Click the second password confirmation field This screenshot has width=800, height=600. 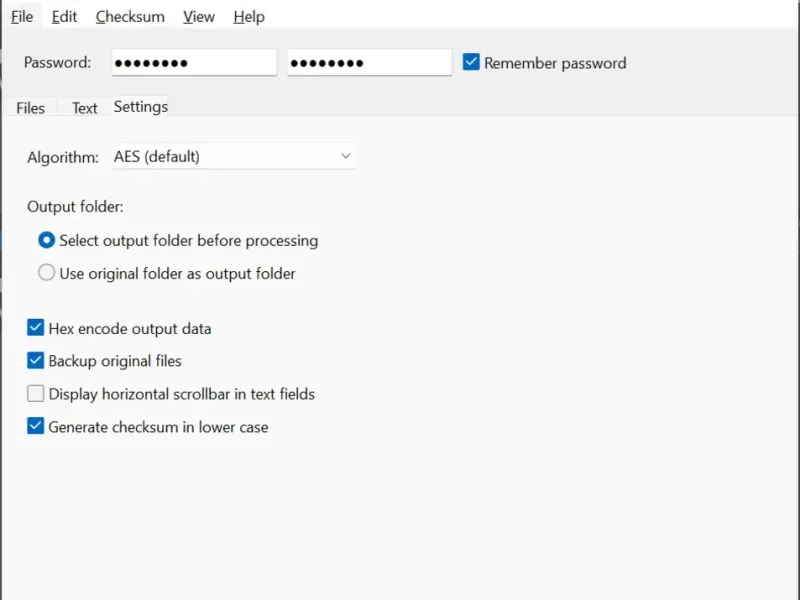click(369, 63)
